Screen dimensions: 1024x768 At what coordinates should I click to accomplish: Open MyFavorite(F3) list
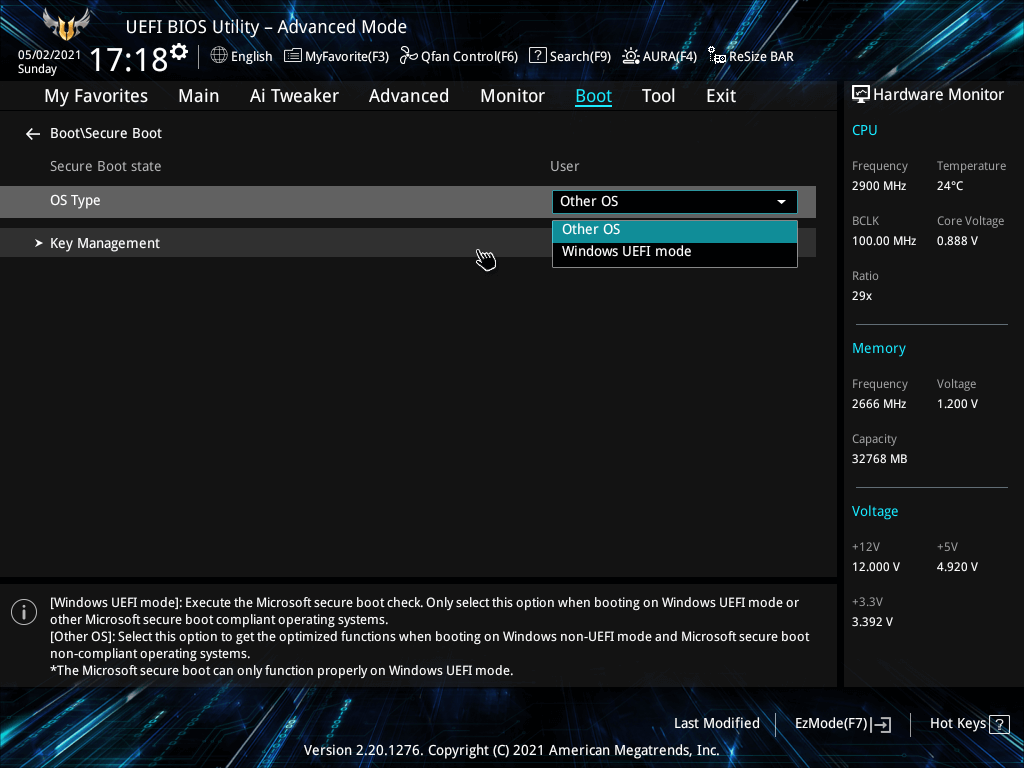(x=336, y=56)
